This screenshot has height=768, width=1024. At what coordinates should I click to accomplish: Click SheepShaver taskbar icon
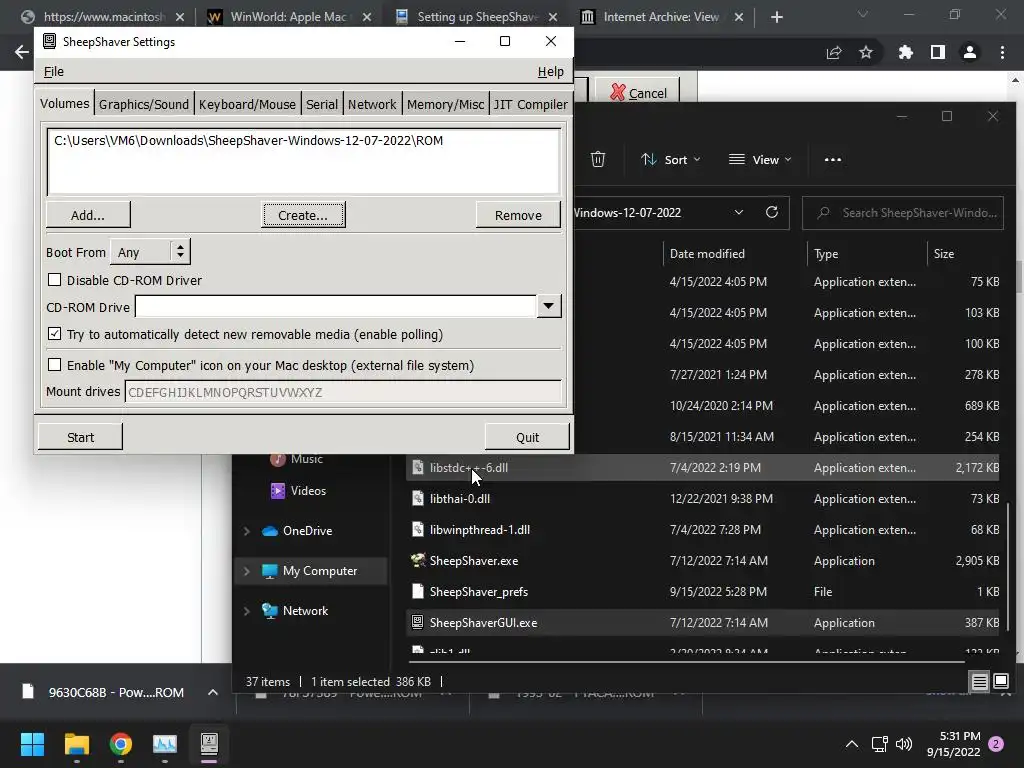[209, 744]
